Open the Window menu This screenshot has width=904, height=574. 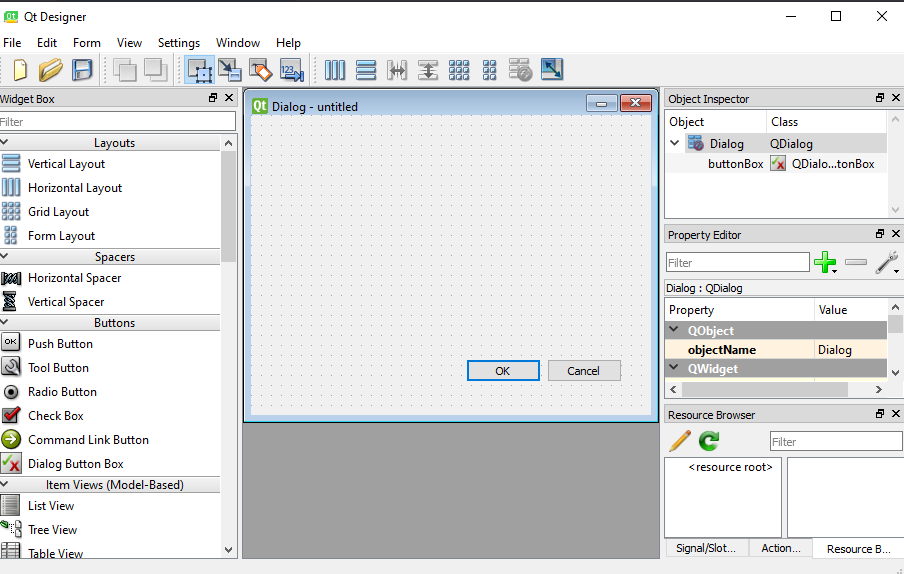pyautogui.click(x=238, y=43)
